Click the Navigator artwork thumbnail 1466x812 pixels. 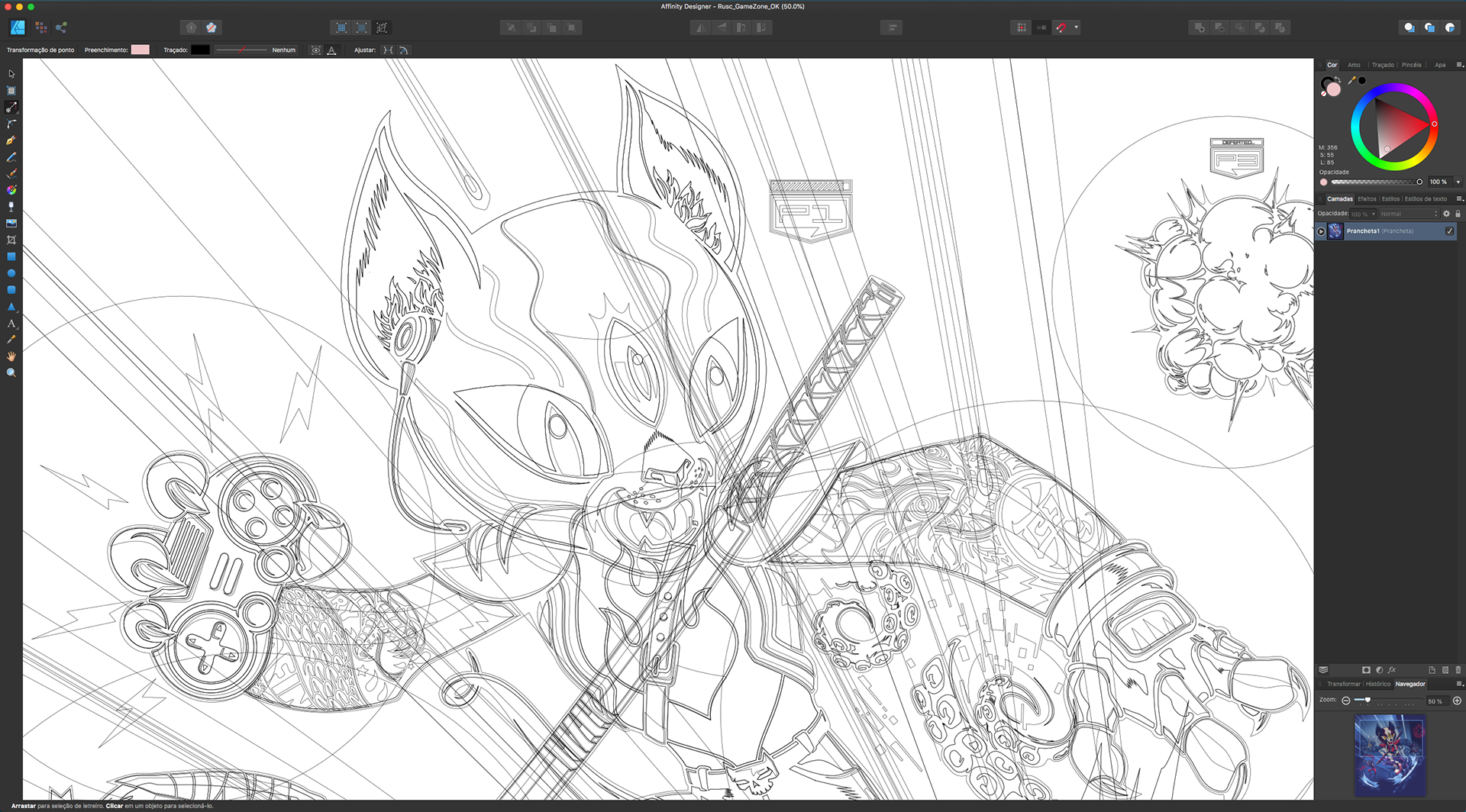click(x=1390, y=755)
